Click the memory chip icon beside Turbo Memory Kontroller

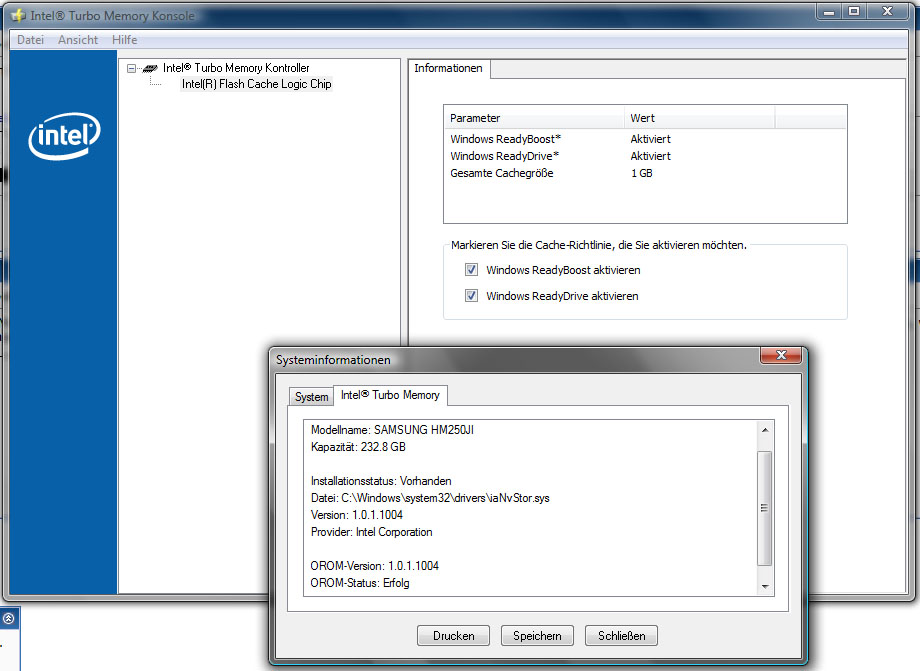[x=150, y=68]
